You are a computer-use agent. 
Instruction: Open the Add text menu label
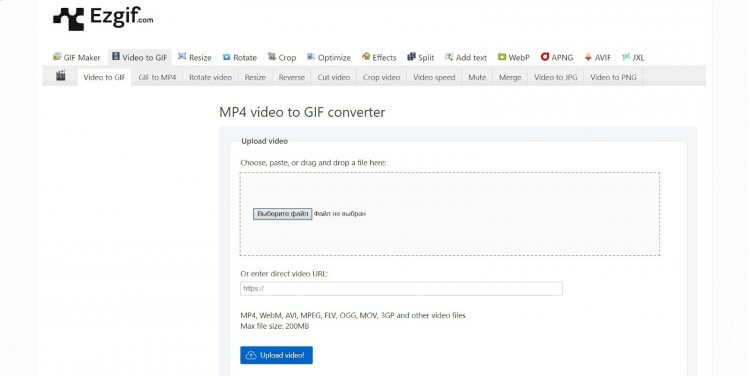(471, 57)
